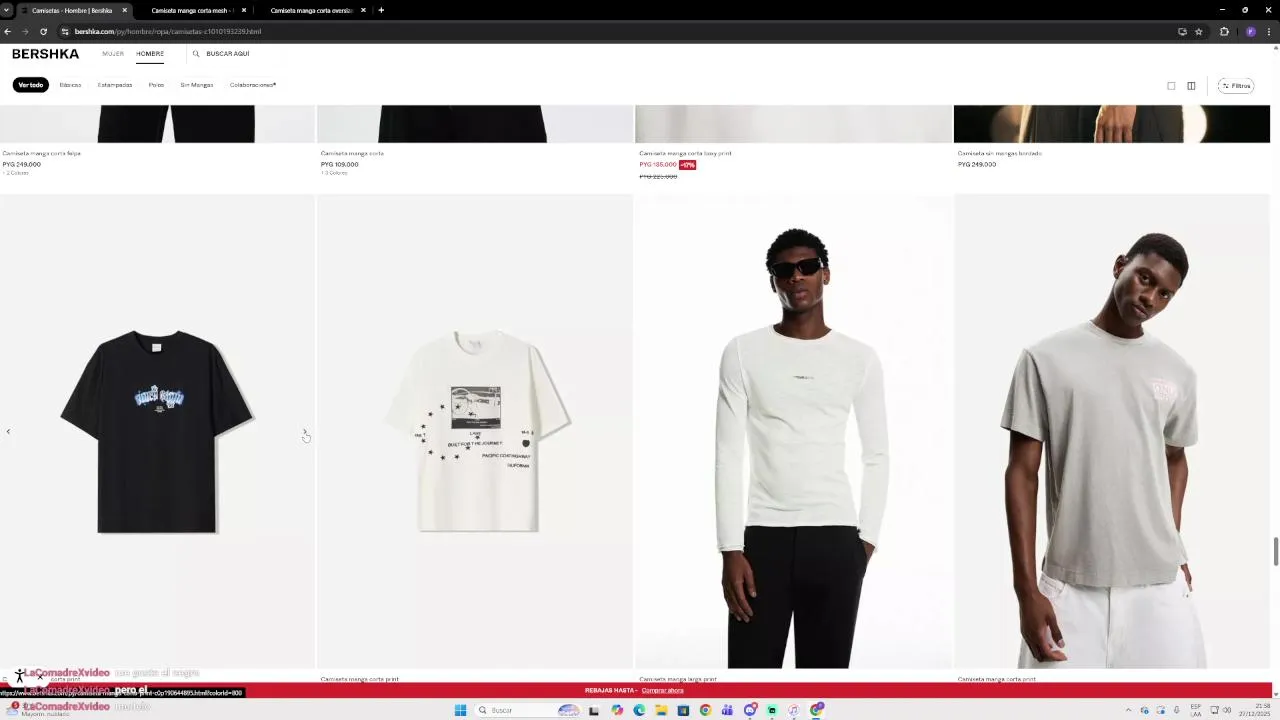Reload the Bershka page
This screenshot has height=720, width=1280.
click(x=43, y=31)
